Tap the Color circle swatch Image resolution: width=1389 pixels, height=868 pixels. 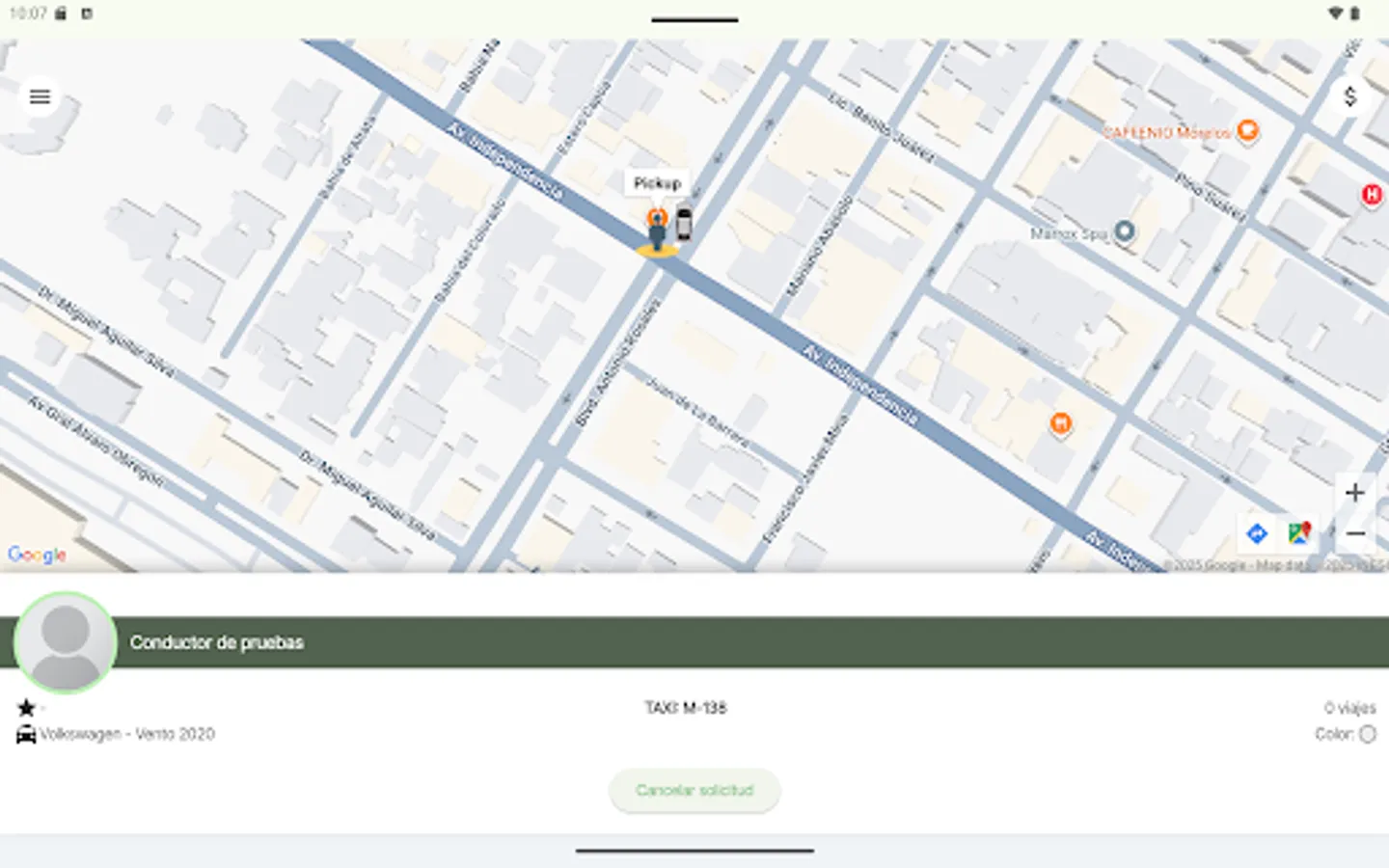point(1369,734)
